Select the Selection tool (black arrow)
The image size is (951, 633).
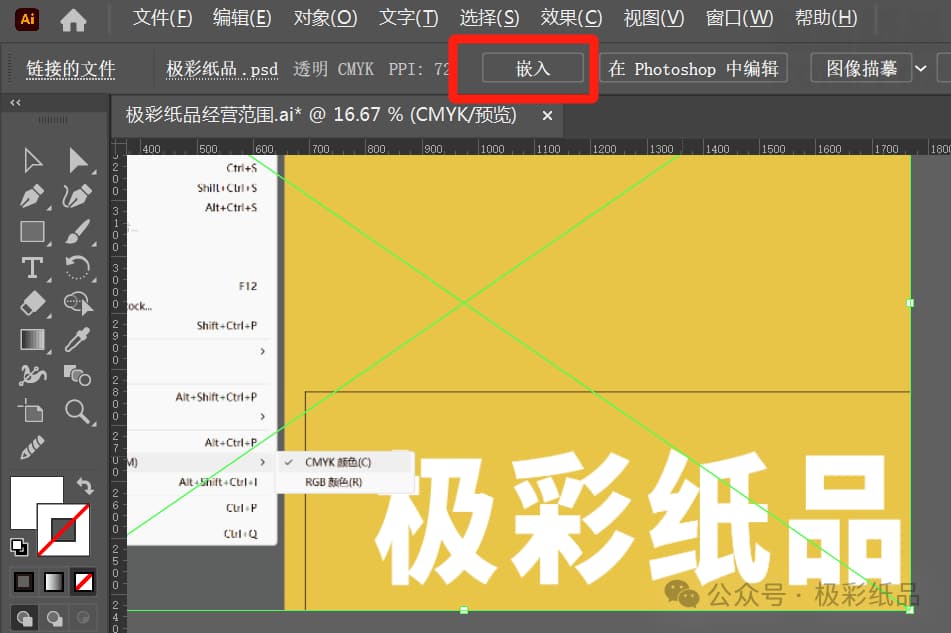33,161
